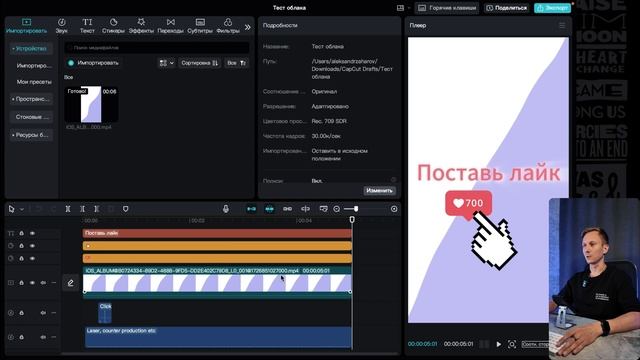
Task: Click the Click audio track type icon
Action: pyautogui.click(x=11, y=313)
